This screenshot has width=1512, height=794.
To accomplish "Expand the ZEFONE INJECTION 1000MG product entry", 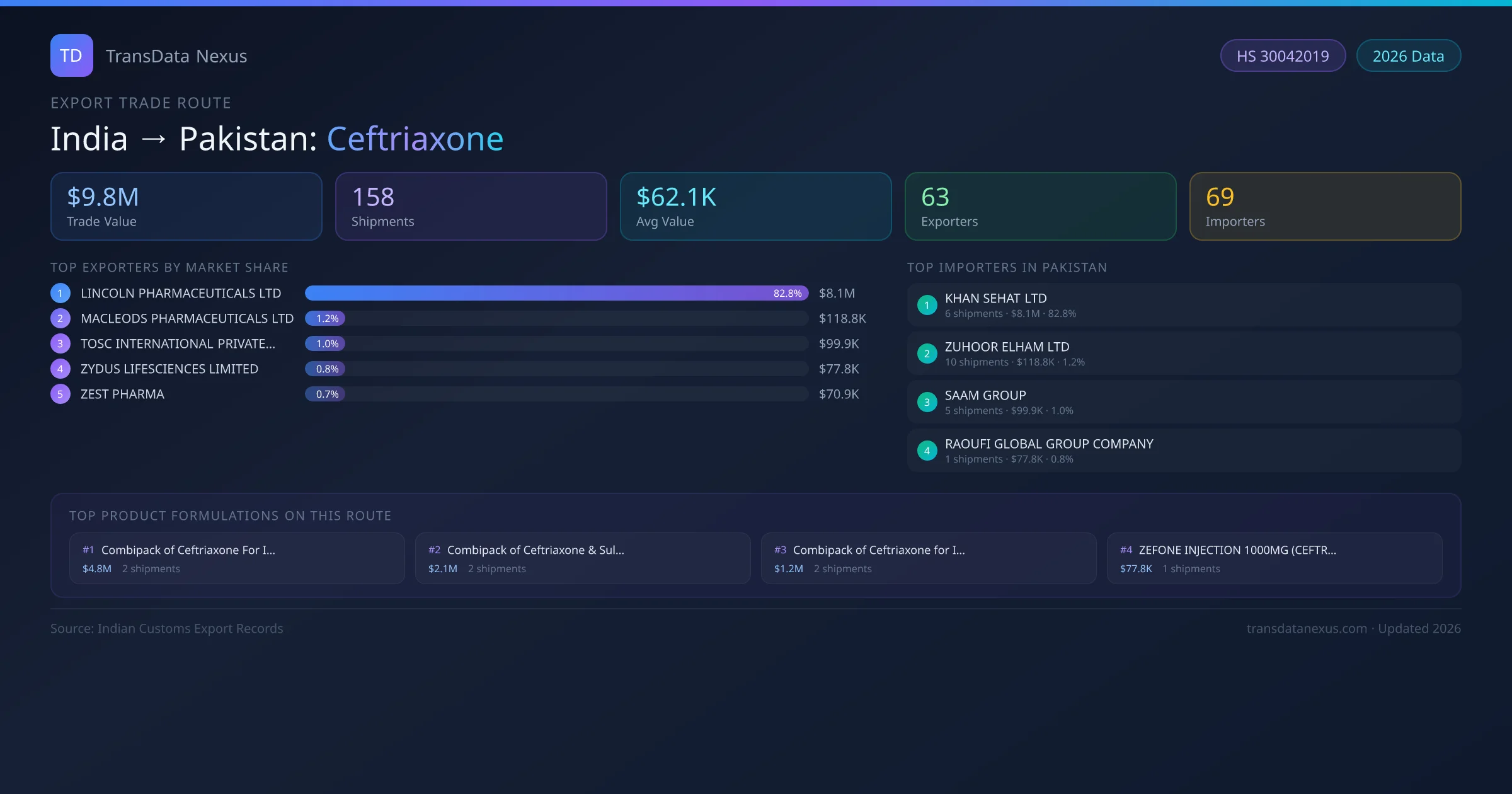I will pyautogui.click(x=1274, y=558).
